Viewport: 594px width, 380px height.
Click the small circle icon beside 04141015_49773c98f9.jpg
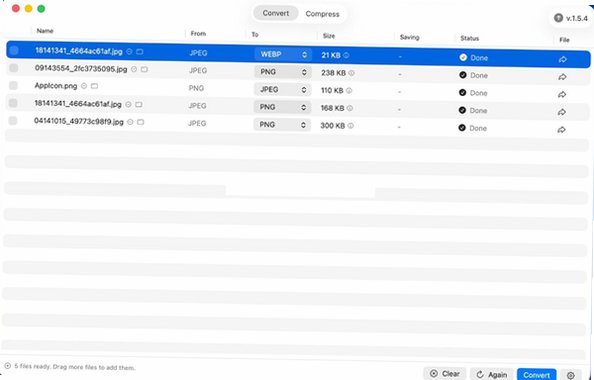[130, 122]
